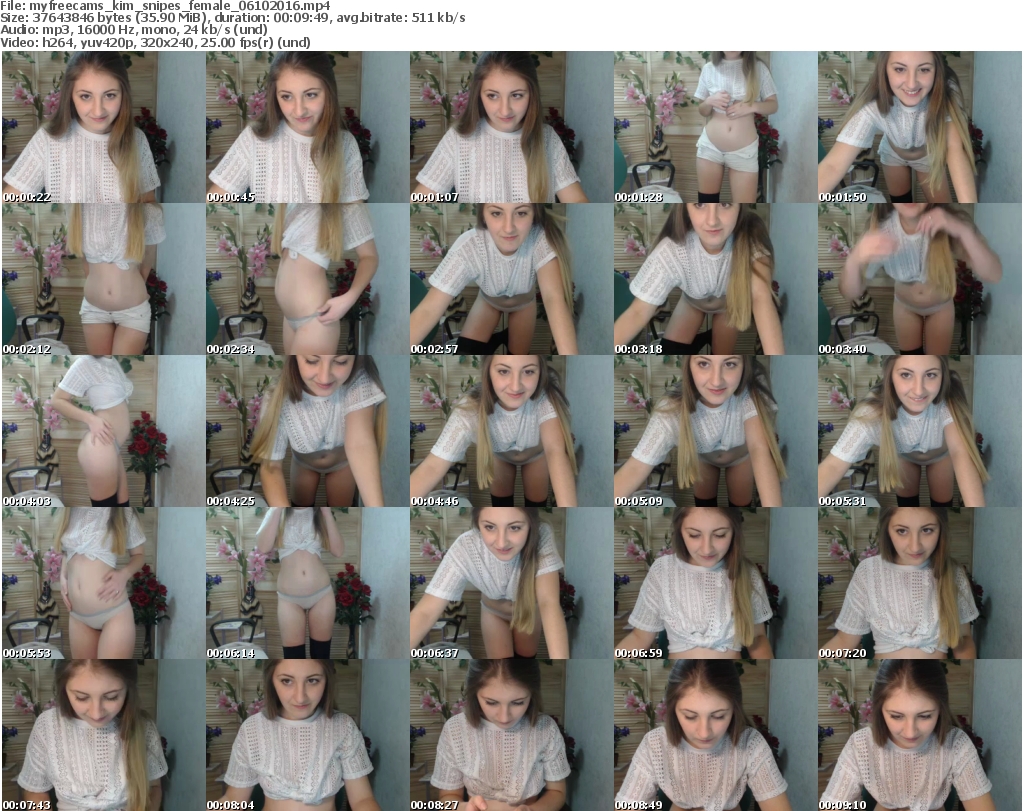Image resolution: width=1024 pixels, height=811 pixels.
Task: Pick the last thumbnail at 00:09:10
Action: point(920,735)
